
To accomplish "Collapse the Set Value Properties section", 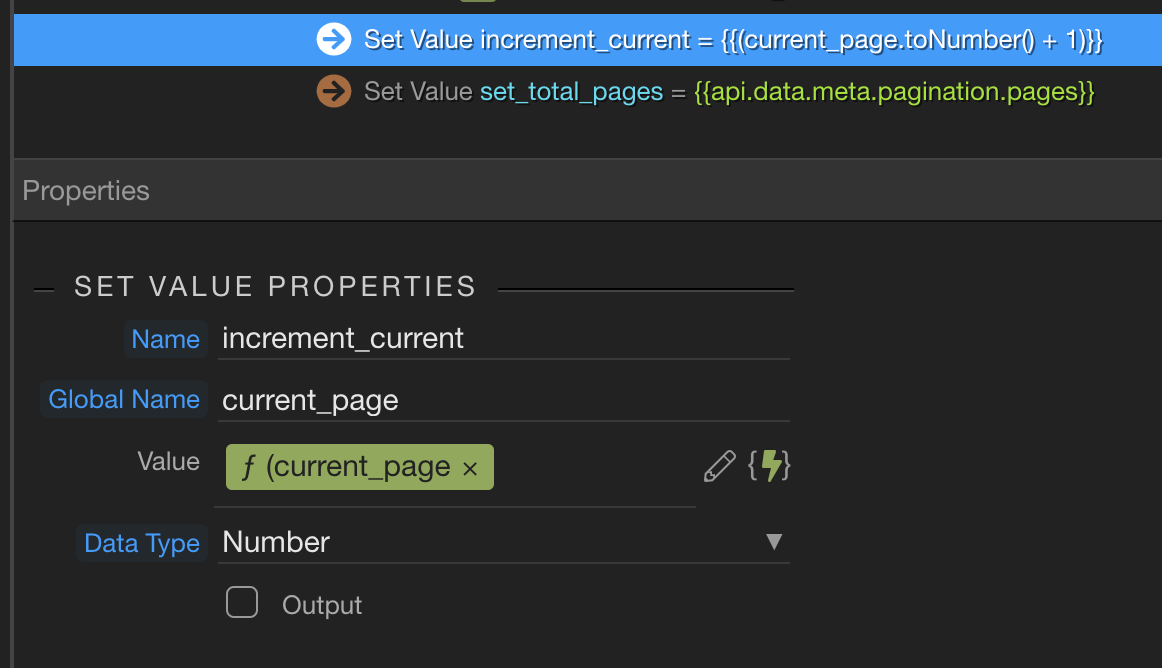I will pos(44,288).
